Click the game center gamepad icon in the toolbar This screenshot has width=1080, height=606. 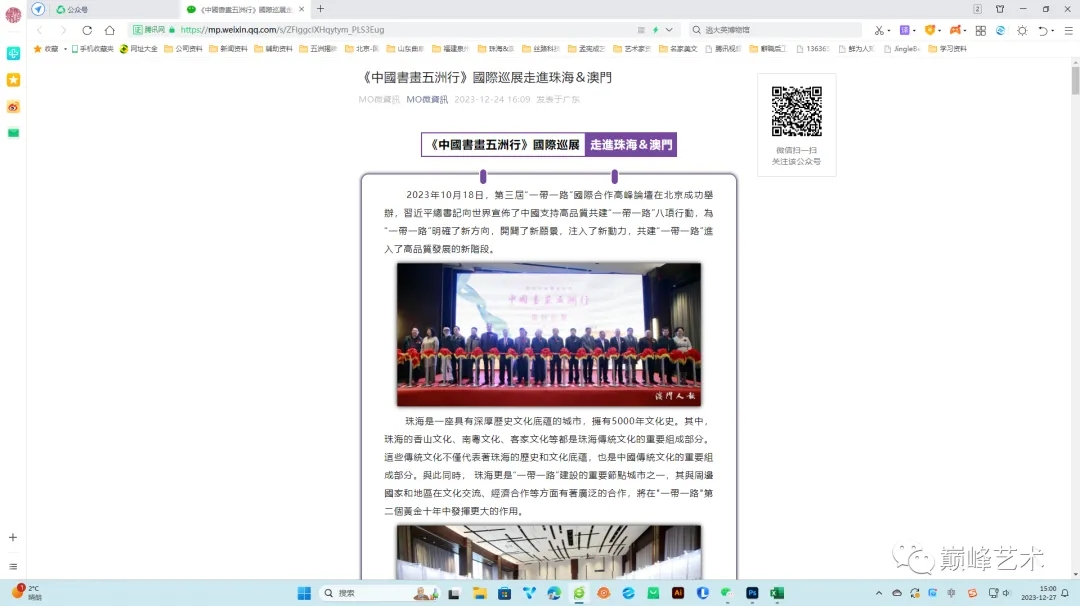pyautogui.click(x=953, y=30)
